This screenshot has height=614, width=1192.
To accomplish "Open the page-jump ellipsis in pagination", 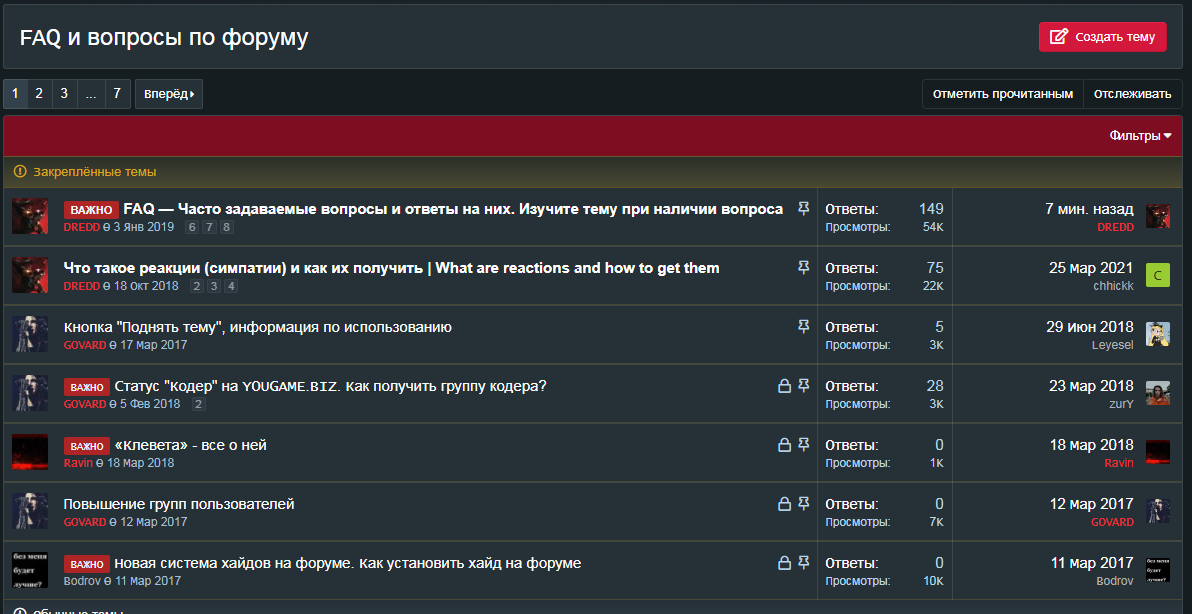I will click(x=91, y=94).
